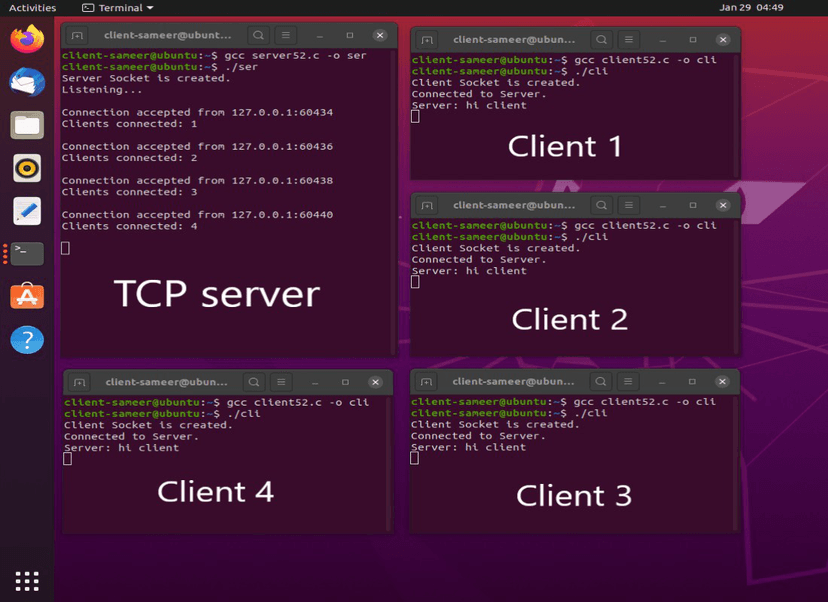Launch Rhythmbox from the dock

point(25,168)
